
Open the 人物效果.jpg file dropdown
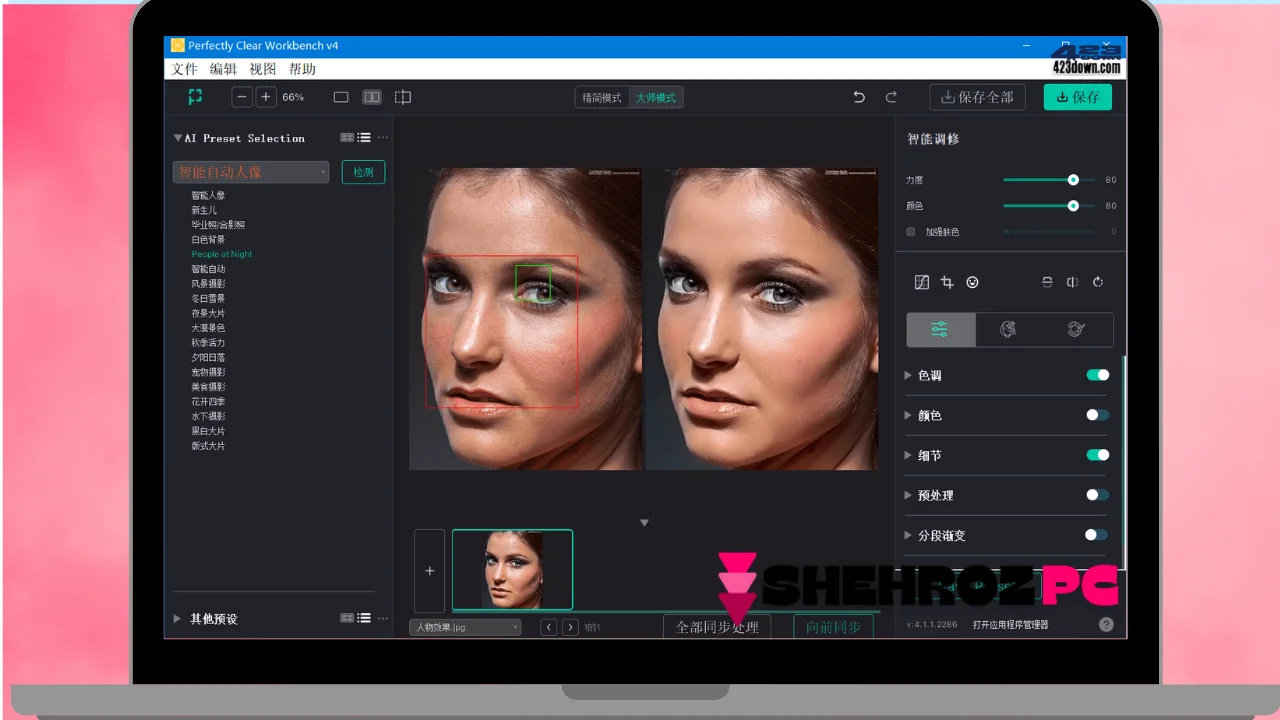[465, 627]
